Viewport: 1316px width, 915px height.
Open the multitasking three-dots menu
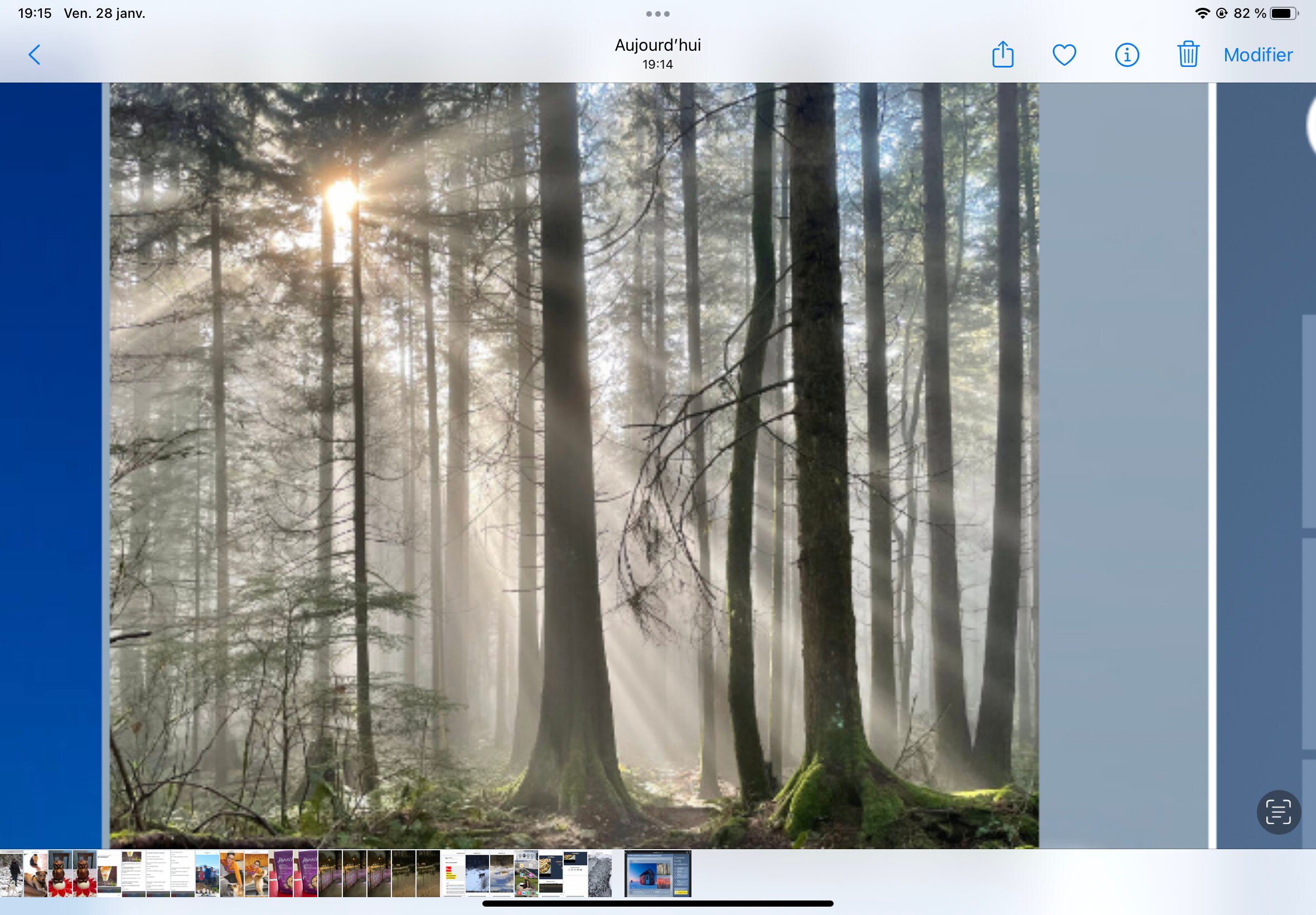(657, 14)
